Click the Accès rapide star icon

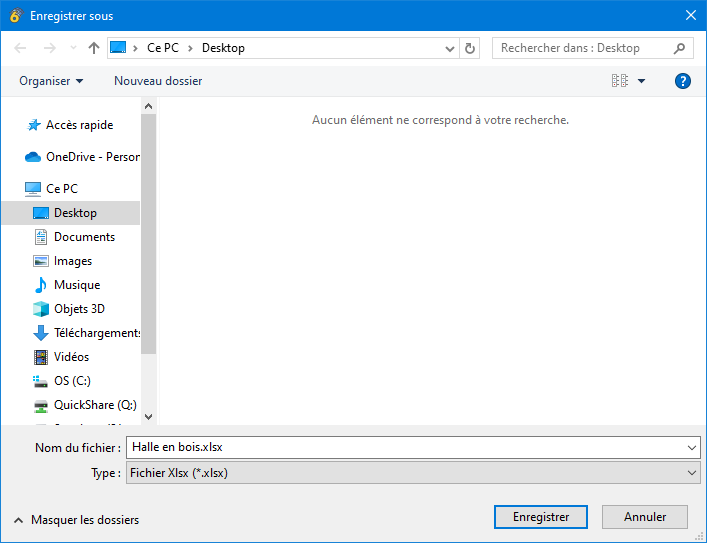point(34,125)
